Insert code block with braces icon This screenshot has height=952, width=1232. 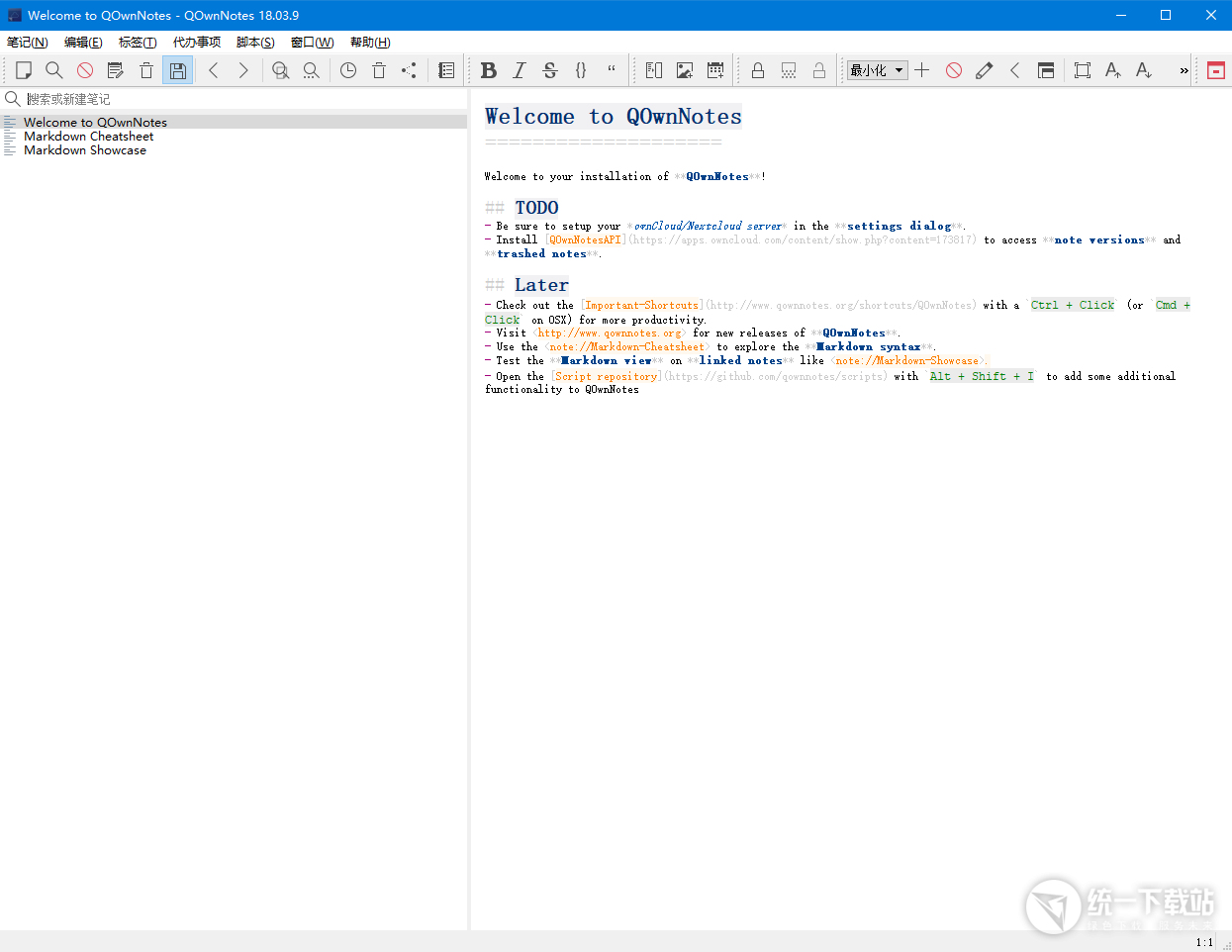(x=581, y=70)
